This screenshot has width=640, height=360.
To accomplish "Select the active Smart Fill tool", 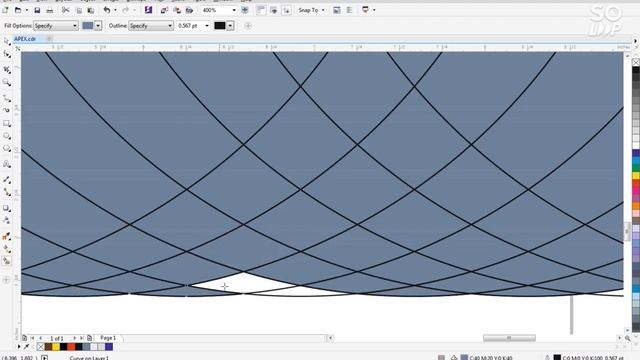I will (x=7, y=261).
